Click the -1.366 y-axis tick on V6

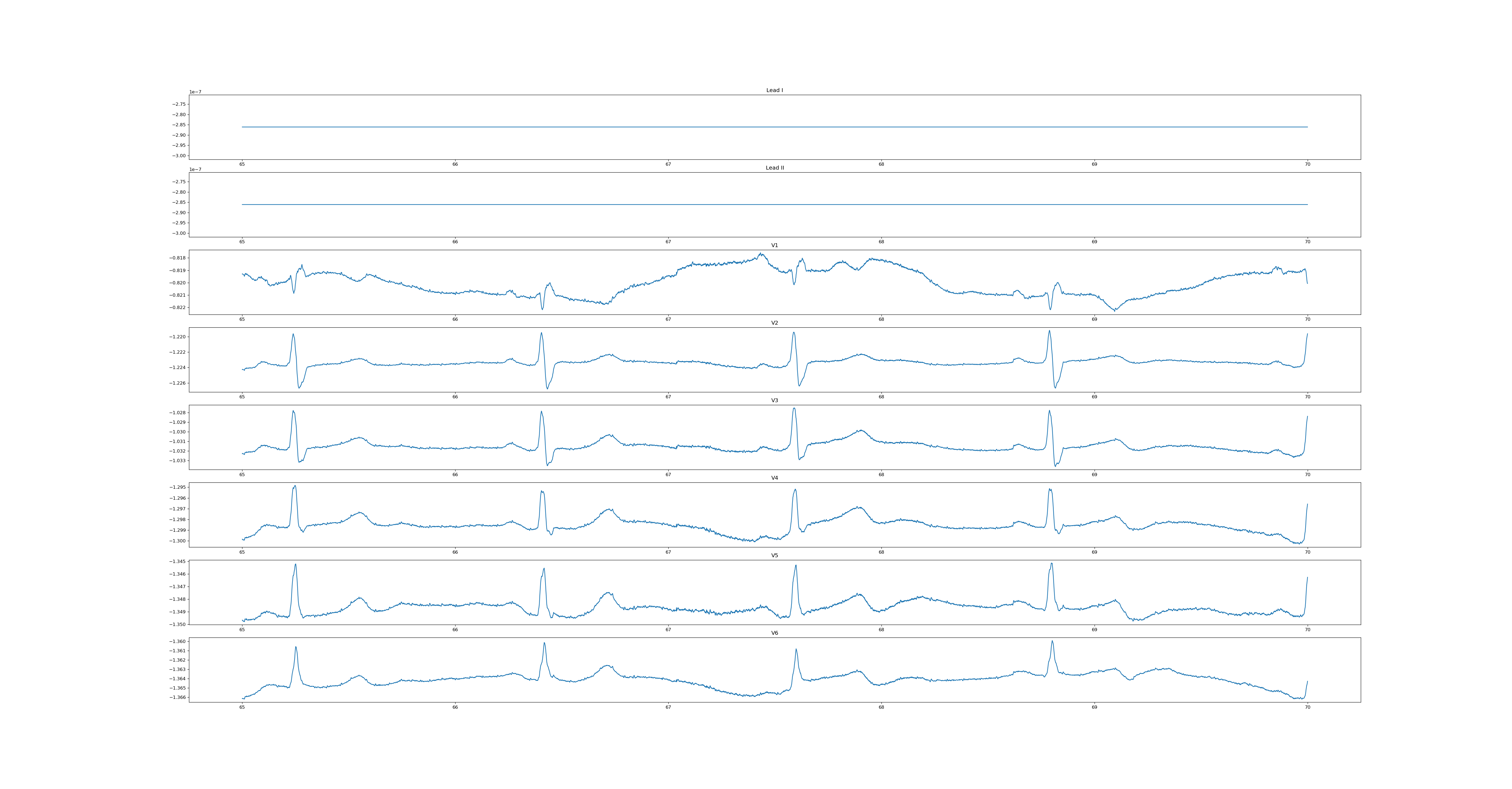178,697
